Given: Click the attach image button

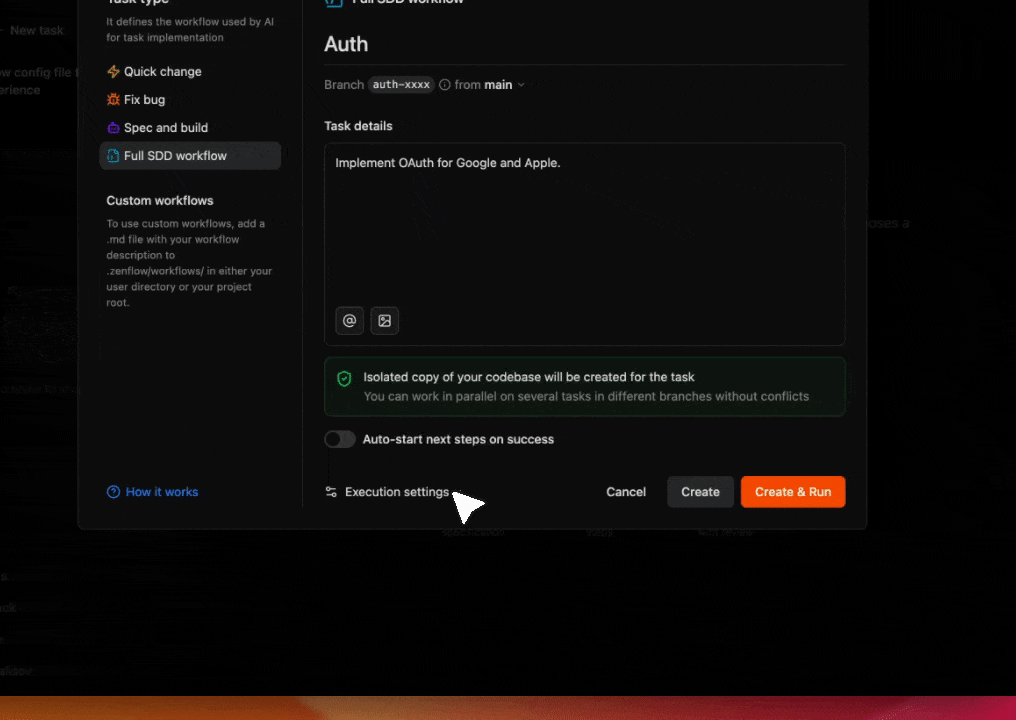Looking at the screenshot, I should [x=384, y=321].
